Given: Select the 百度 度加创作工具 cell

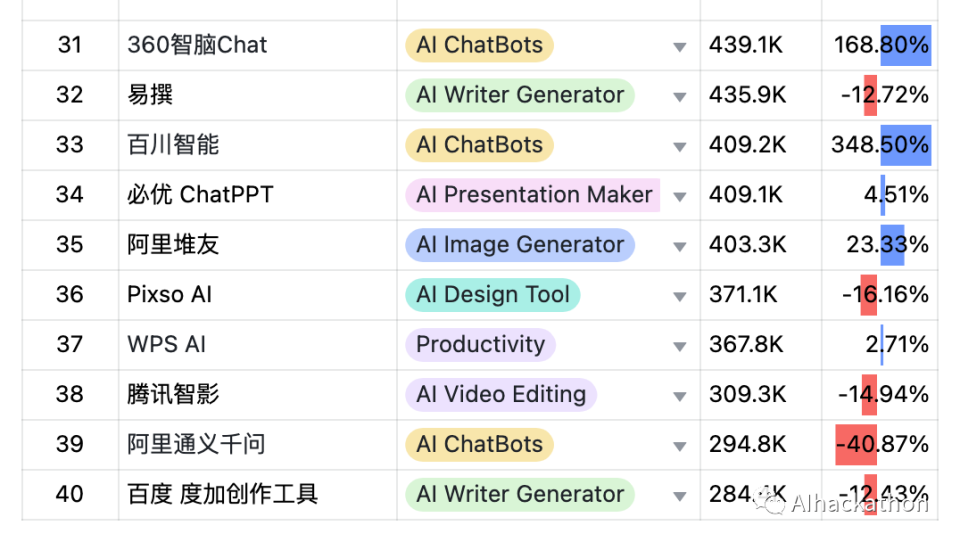Looking at the screenshot, I should click(222, 495).
